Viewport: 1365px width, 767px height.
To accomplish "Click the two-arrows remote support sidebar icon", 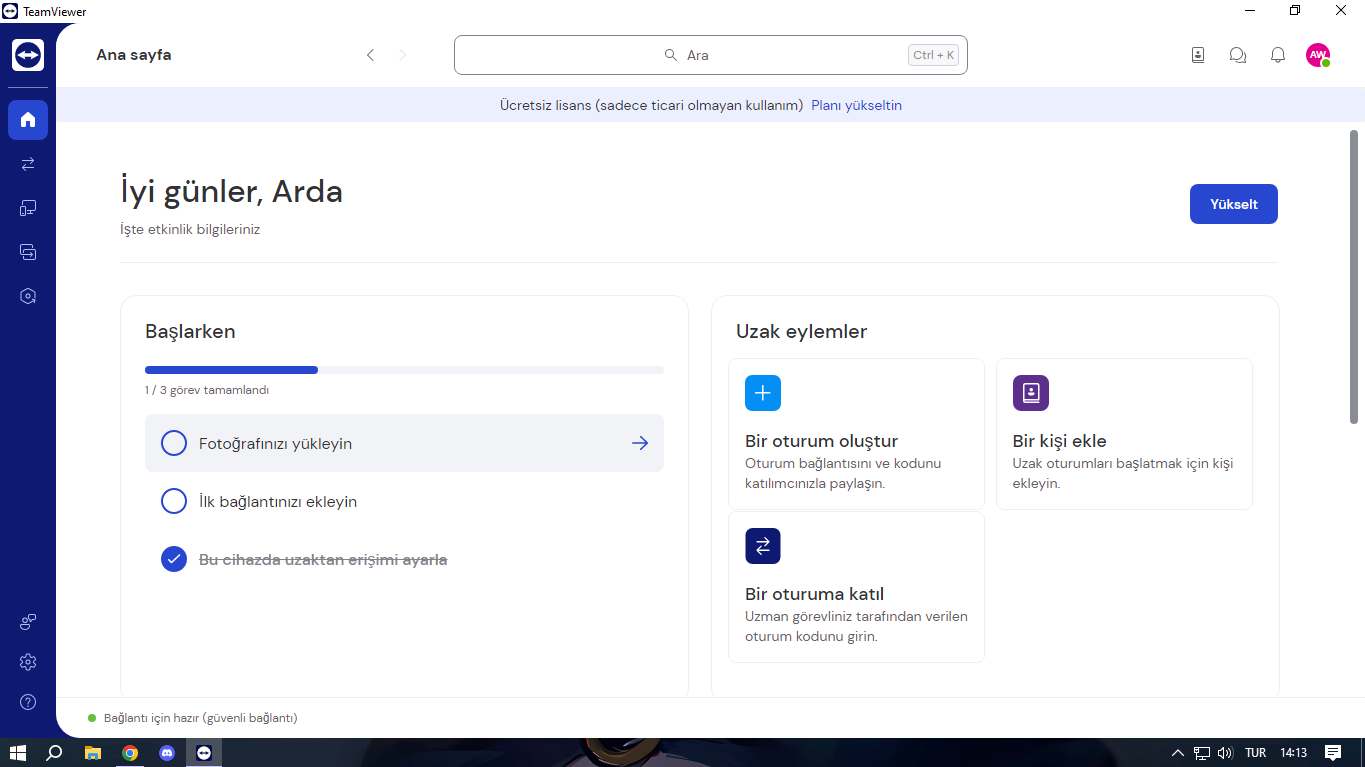I will click(x=28, y=164).
